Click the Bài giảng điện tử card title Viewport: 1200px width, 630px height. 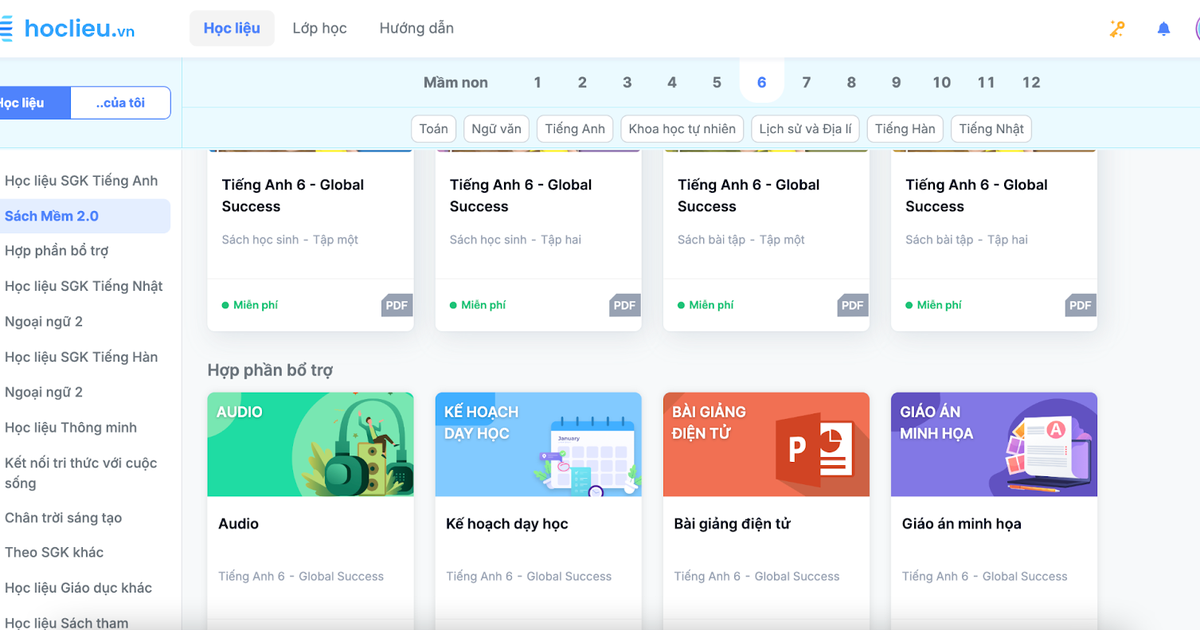pyautogui.click(x=732, y=524)
